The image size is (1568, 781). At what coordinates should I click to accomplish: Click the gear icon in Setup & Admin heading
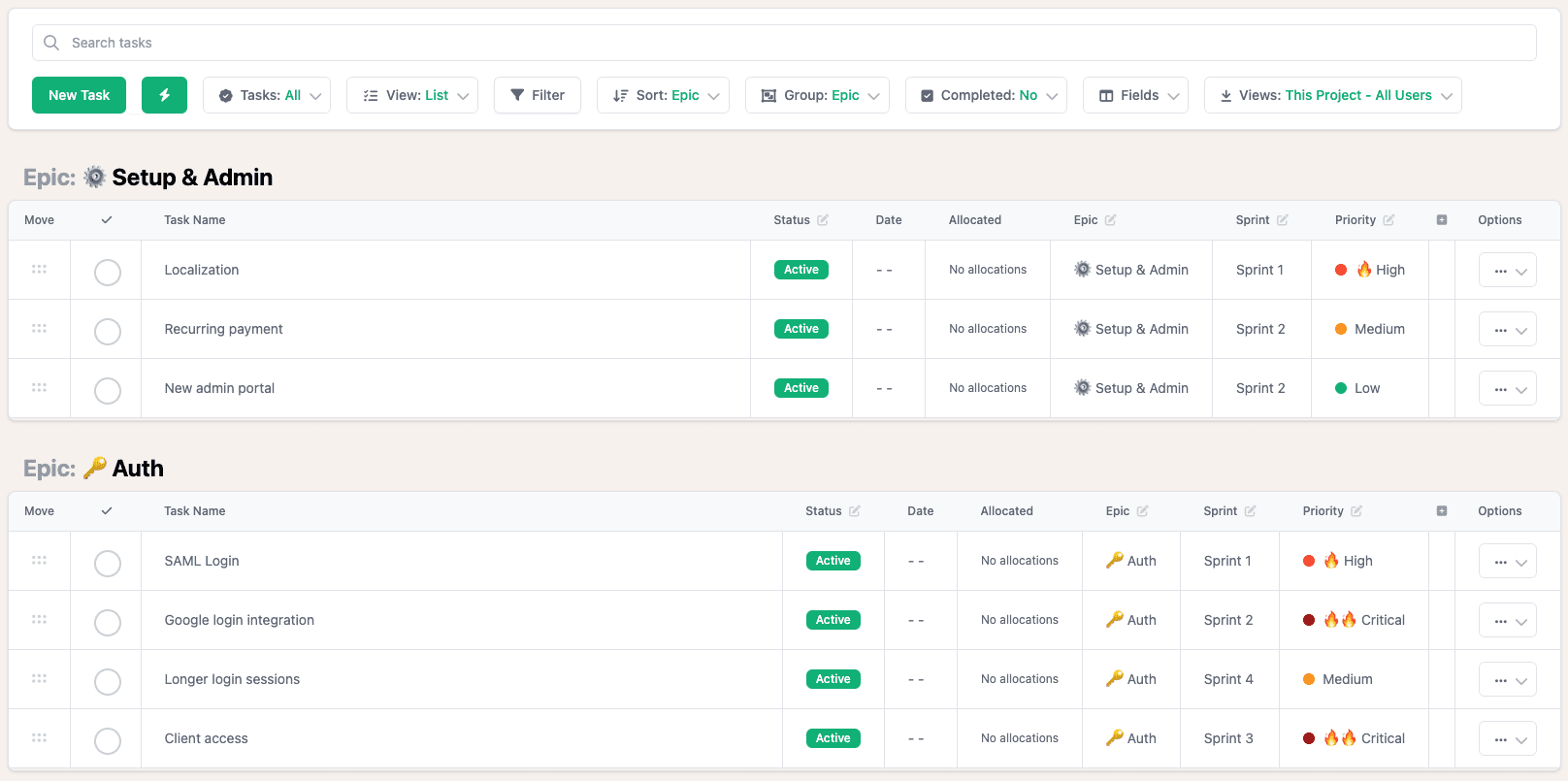click(94, 177)
